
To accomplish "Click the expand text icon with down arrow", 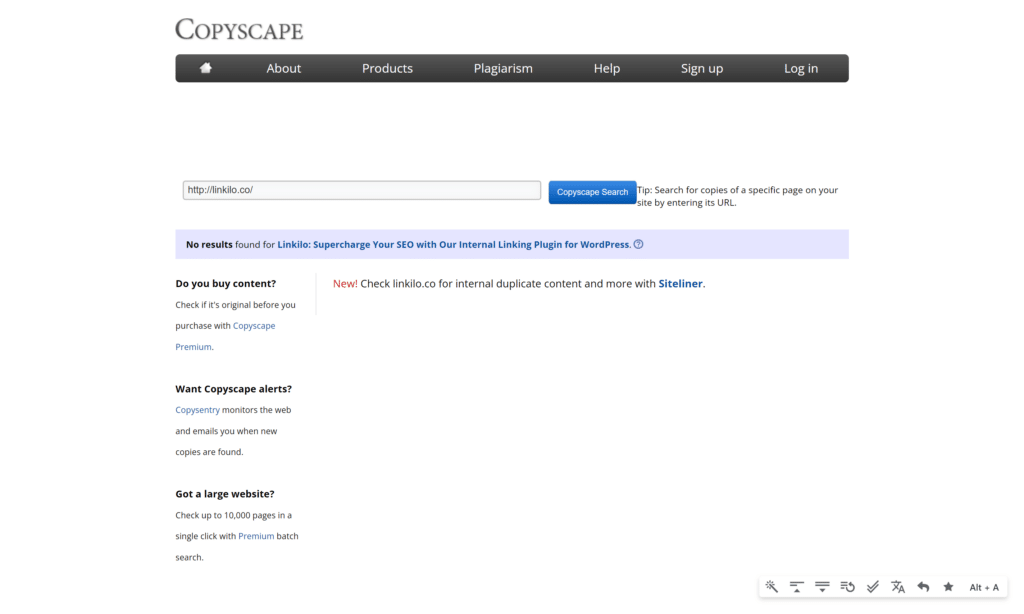I will click(822, 587).
